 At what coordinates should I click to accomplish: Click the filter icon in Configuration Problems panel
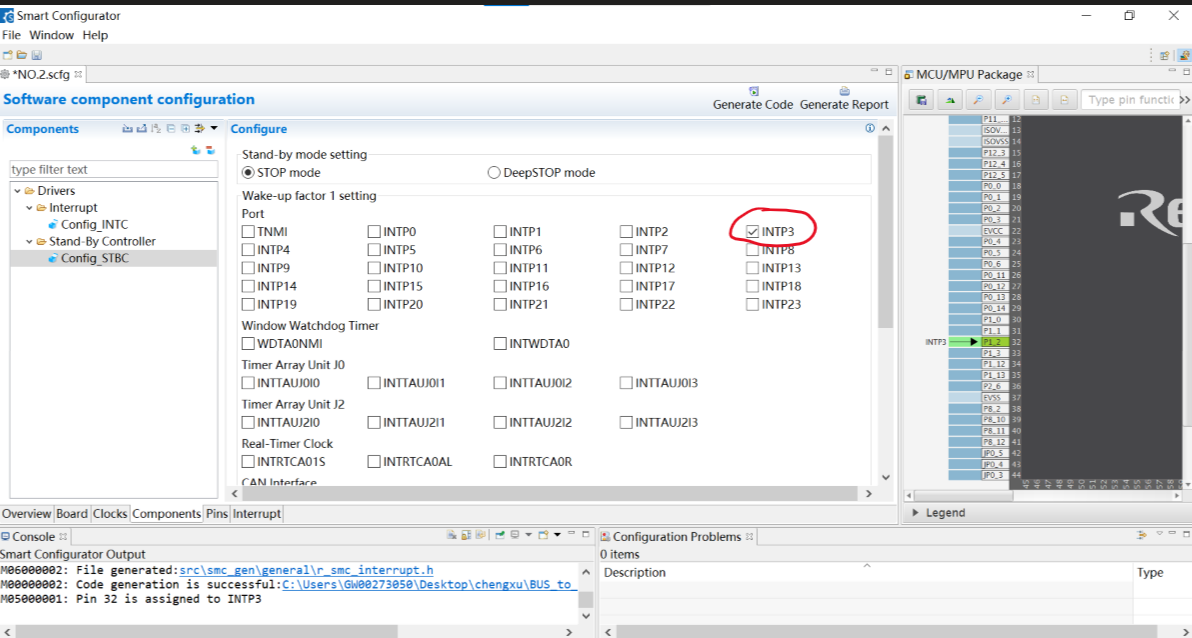click(x=1141, y=535)
